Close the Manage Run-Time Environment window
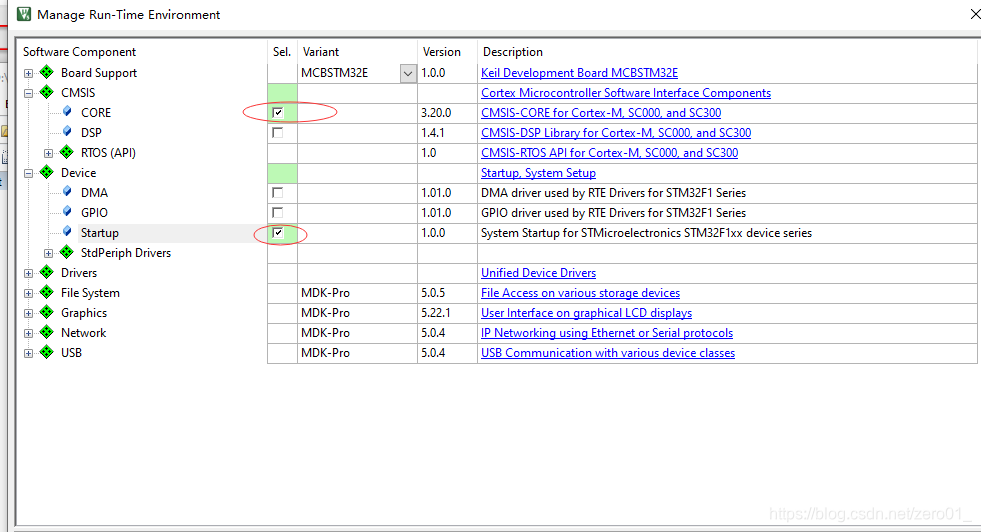 click(974, 14)
